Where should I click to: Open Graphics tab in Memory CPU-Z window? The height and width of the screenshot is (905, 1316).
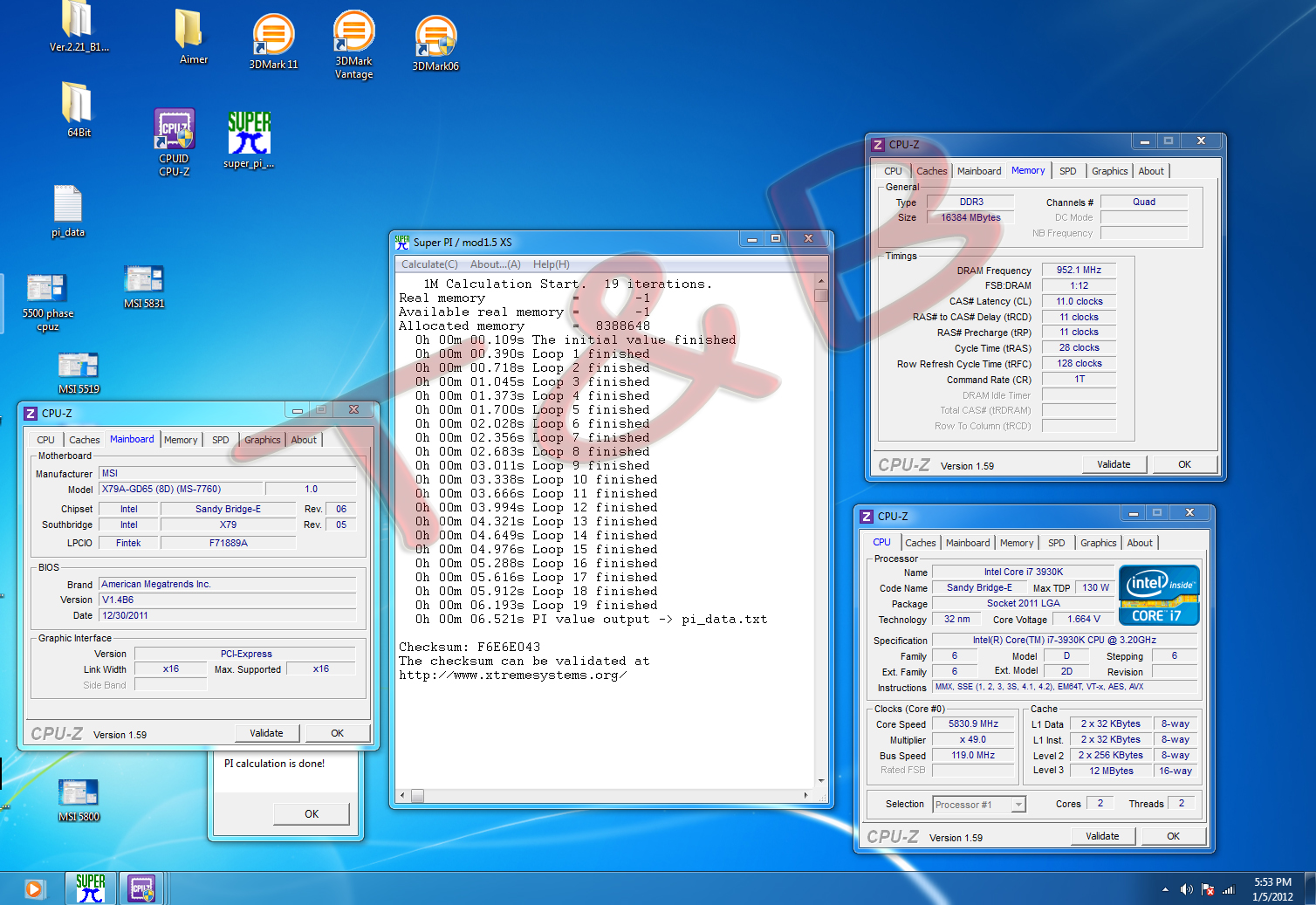coord(1109,171)
